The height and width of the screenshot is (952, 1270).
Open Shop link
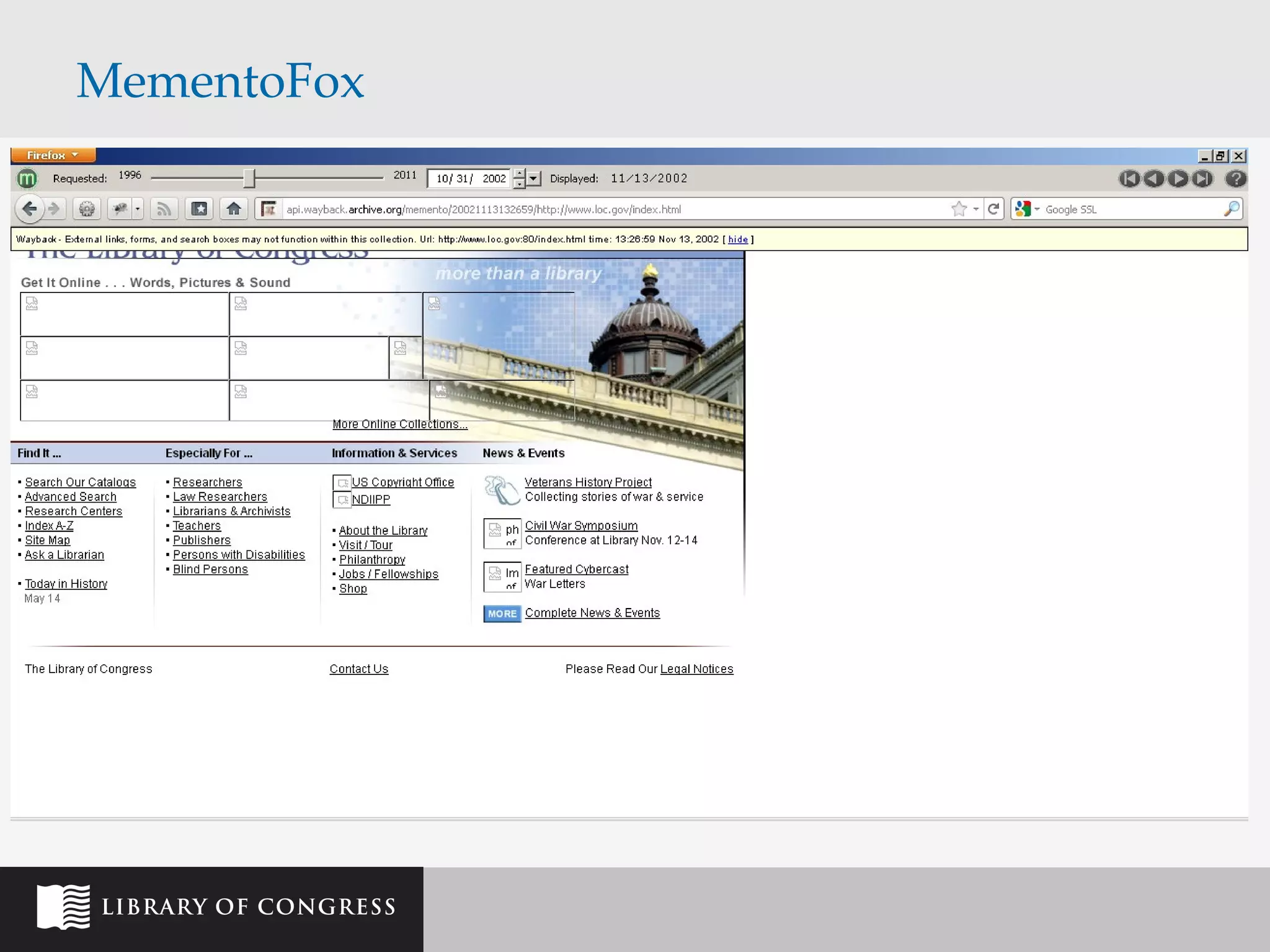pyautogui.click(x=353, y=589)
